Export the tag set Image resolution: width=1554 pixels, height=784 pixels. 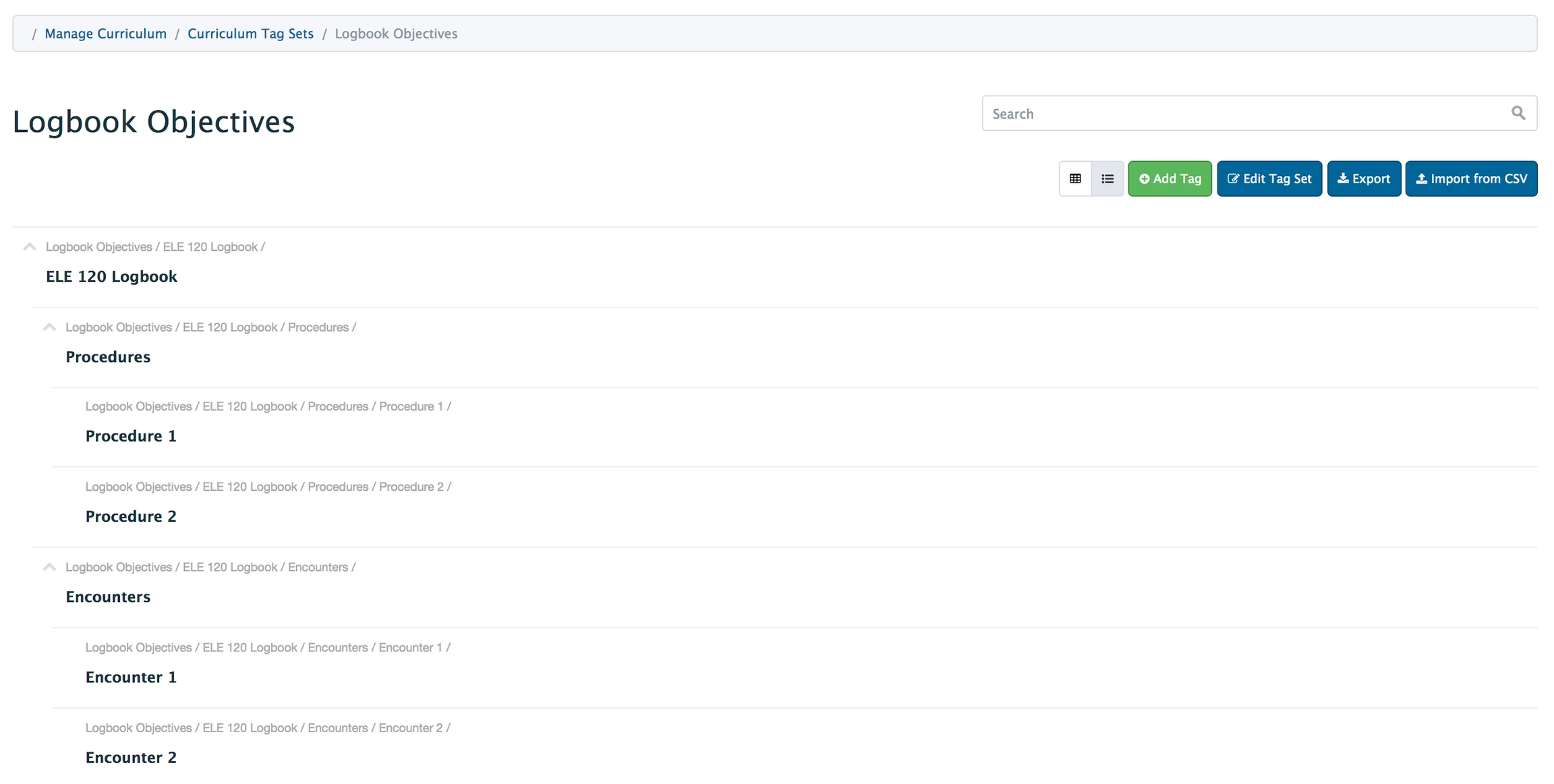(1363, 179)
